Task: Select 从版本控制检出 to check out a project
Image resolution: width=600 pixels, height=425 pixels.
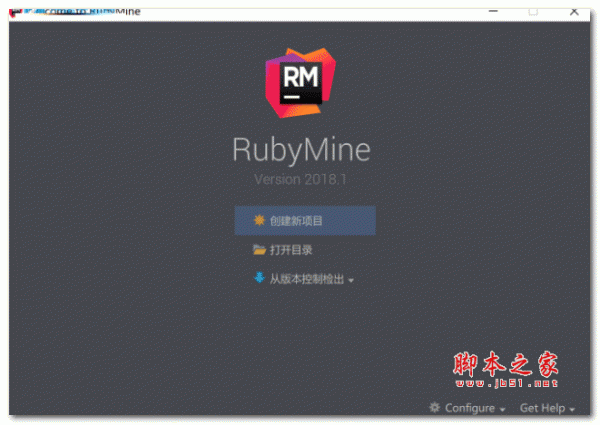Action: coord(307,279)
